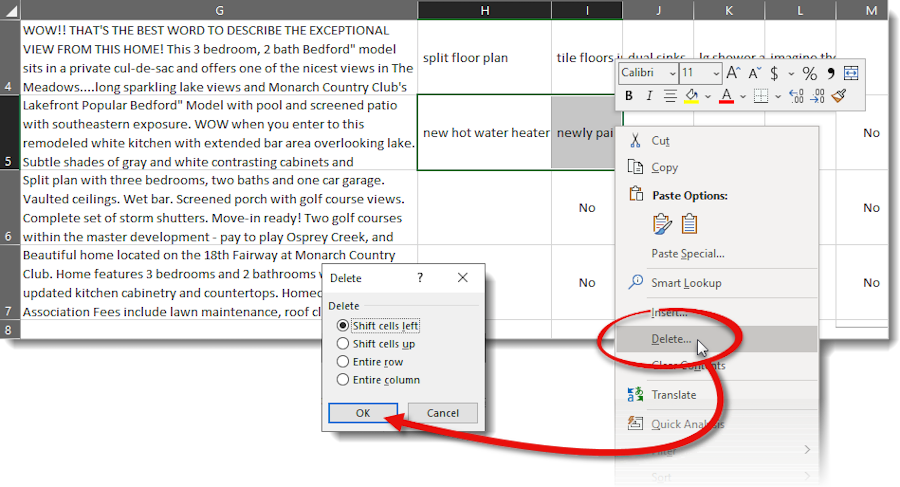Open the Calibri font name dropdown
This screenshot has height=487, width=900.
pyautogui.click(x=672, y=74)
